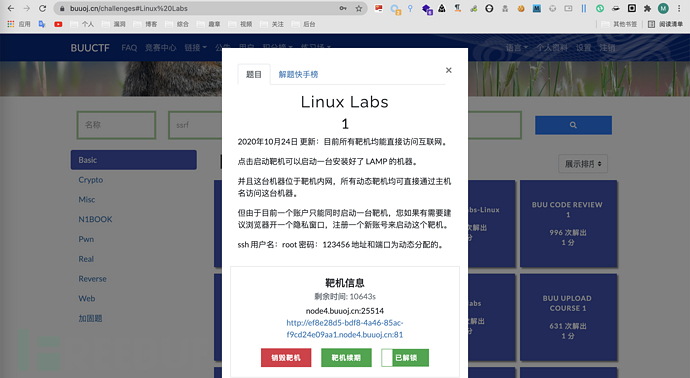The height and width of the screenshot is (378, 690).
Task: Select the Reverse category
Action: (x=92, y=279)
